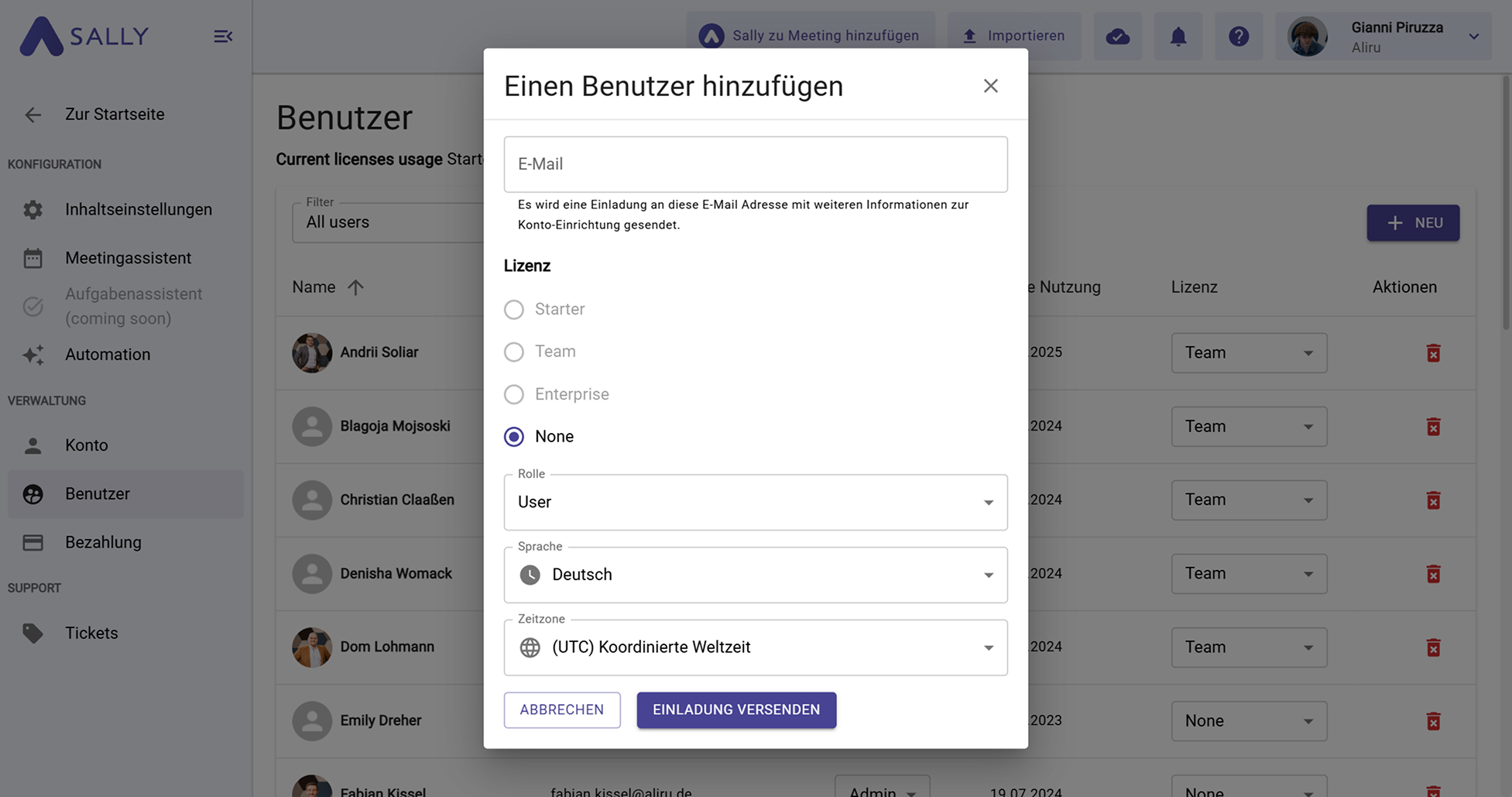Open the Bezahlung credit card icon
This screenshot has width=1512, height=797.
point(33,542)
